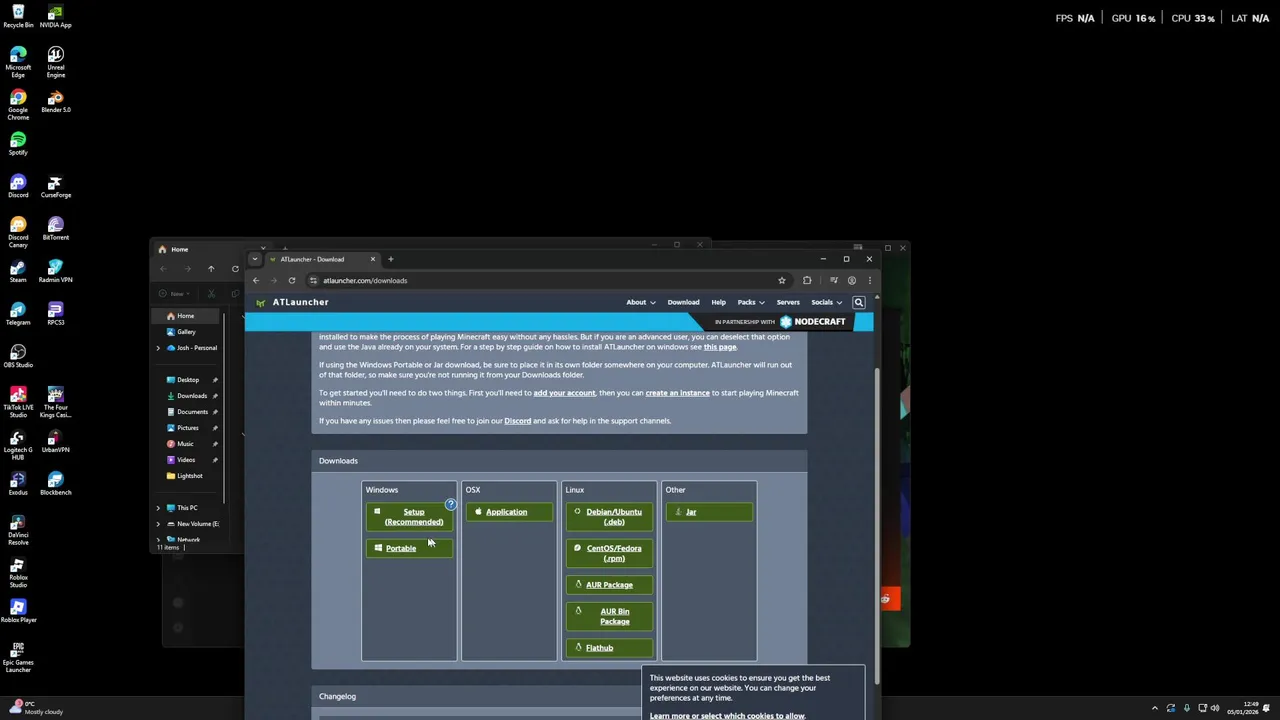Click the browser page vertical scrollbar
1280x720 pixels.
877,525
